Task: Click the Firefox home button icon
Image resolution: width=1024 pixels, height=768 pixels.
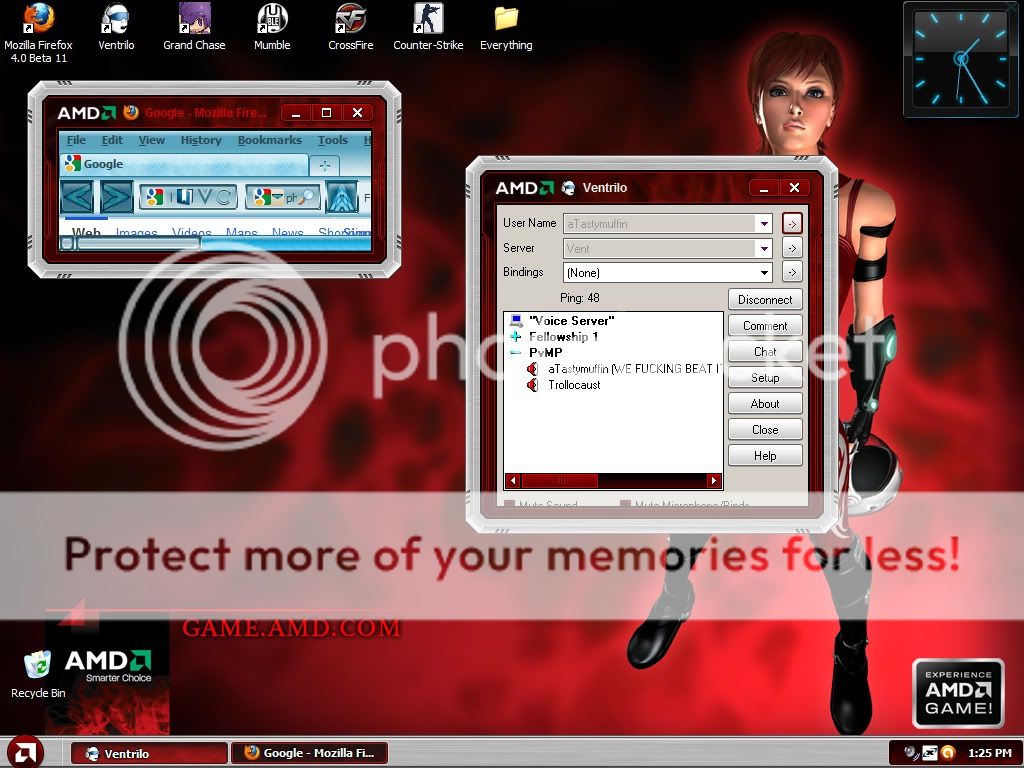Action: [342, 197]
